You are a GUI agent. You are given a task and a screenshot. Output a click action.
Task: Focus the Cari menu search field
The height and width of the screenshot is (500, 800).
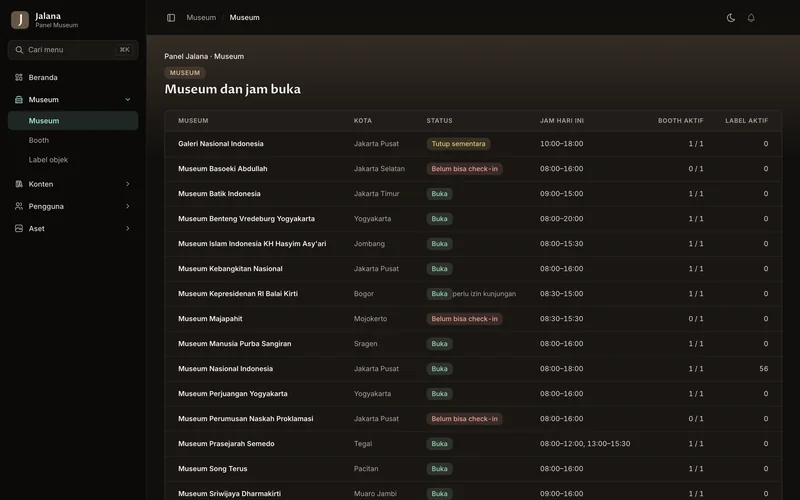[73, 50]
